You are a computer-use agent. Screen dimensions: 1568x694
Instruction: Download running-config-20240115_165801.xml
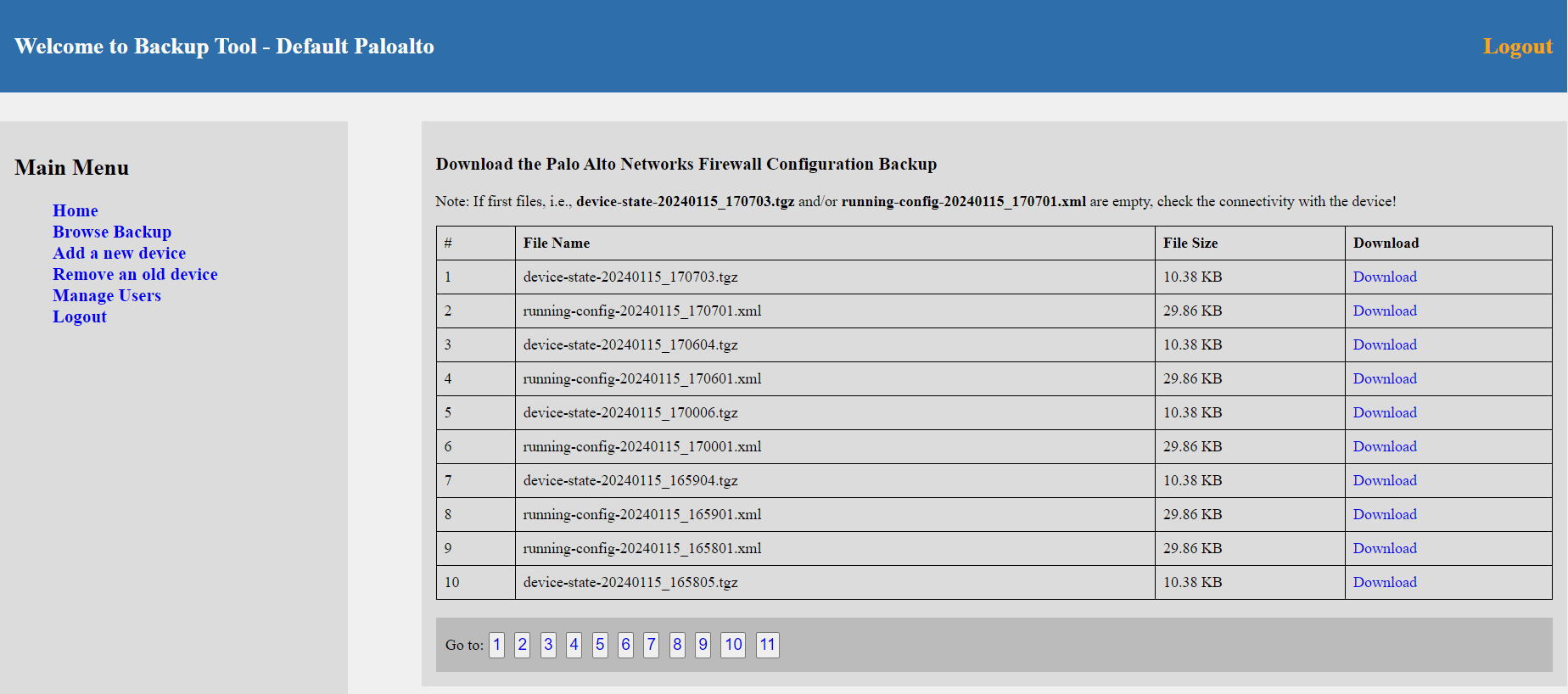1385,548
